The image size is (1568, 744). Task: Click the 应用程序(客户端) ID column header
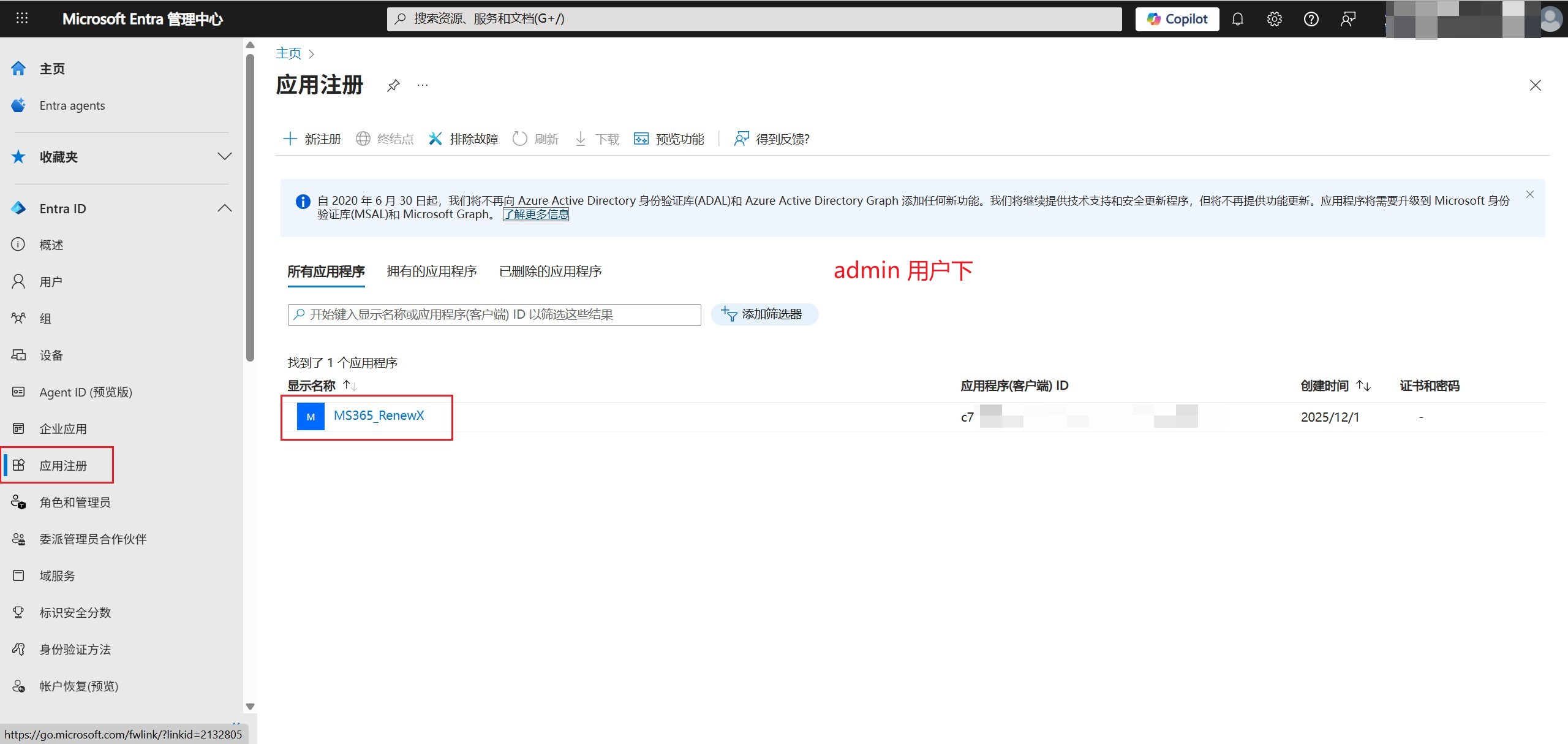(1014, 385)
